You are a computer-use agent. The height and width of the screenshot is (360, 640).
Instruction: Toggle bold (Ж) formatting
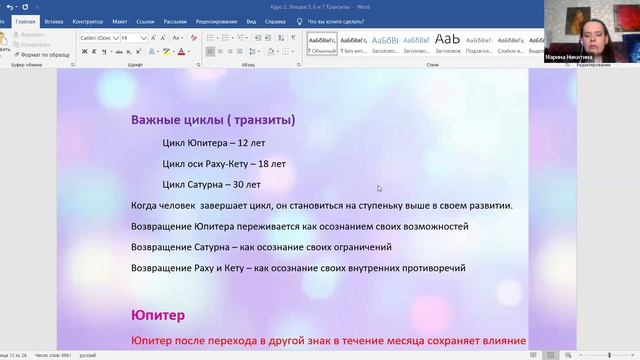pyautogui.click(x=84, y=51)
